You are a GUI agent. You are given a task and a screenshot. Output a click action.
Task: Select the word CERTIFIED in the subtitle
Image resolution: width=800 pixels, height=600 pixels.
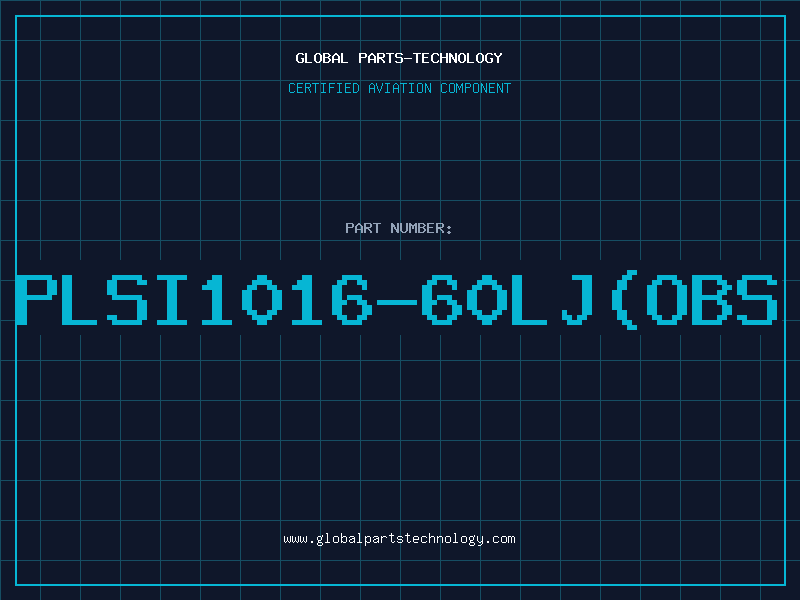pos(324,88)
